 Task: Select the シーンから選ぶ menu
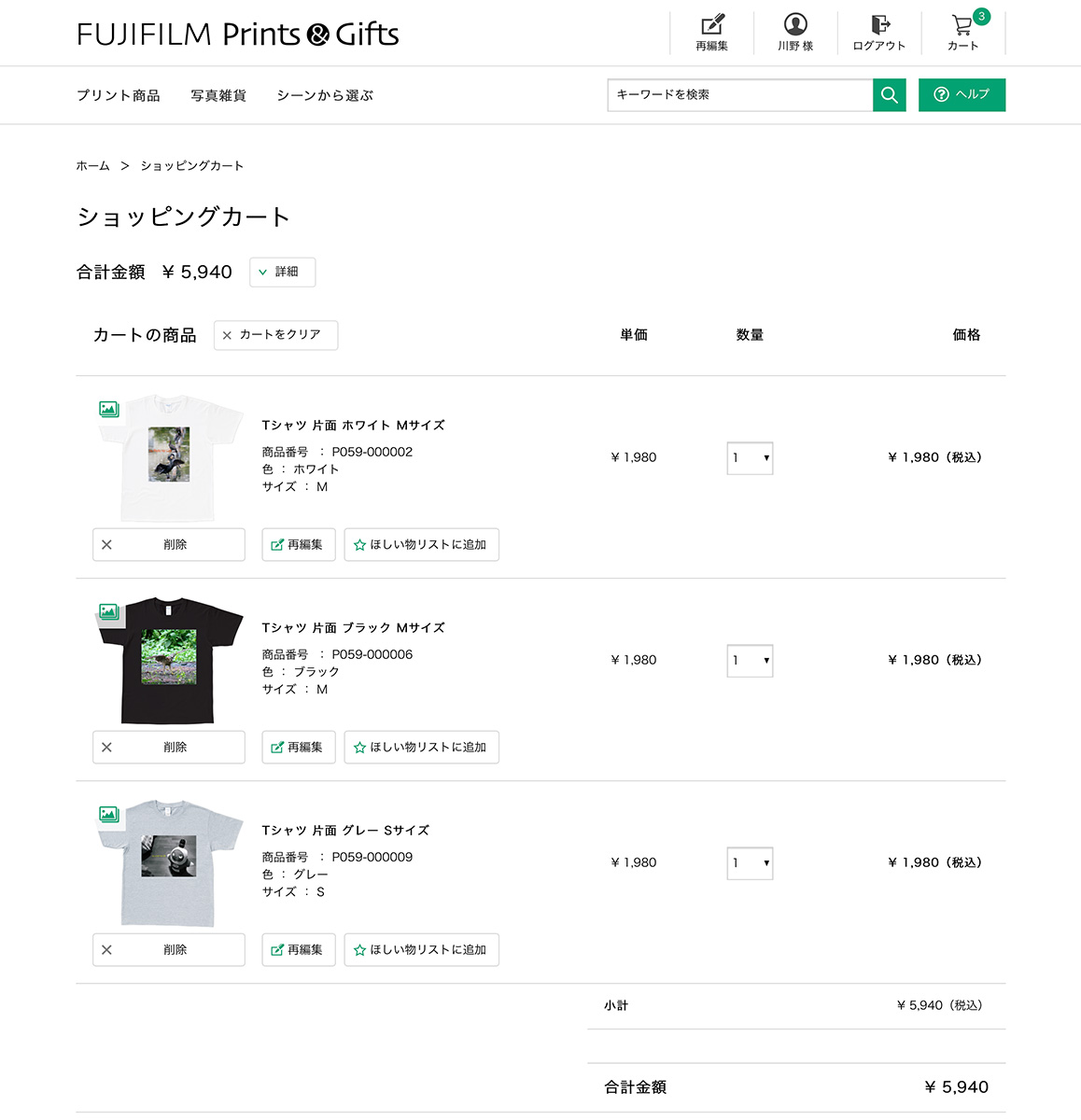click(325, 95)
